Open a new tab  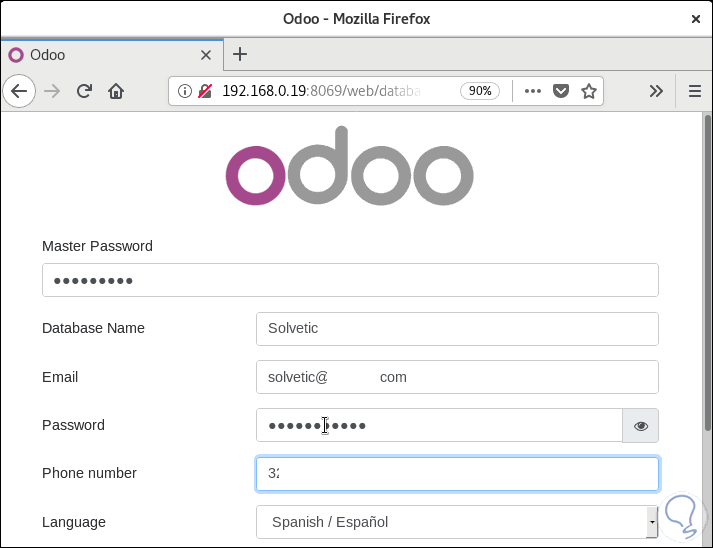pyautogui.click(x=240, y=55)
